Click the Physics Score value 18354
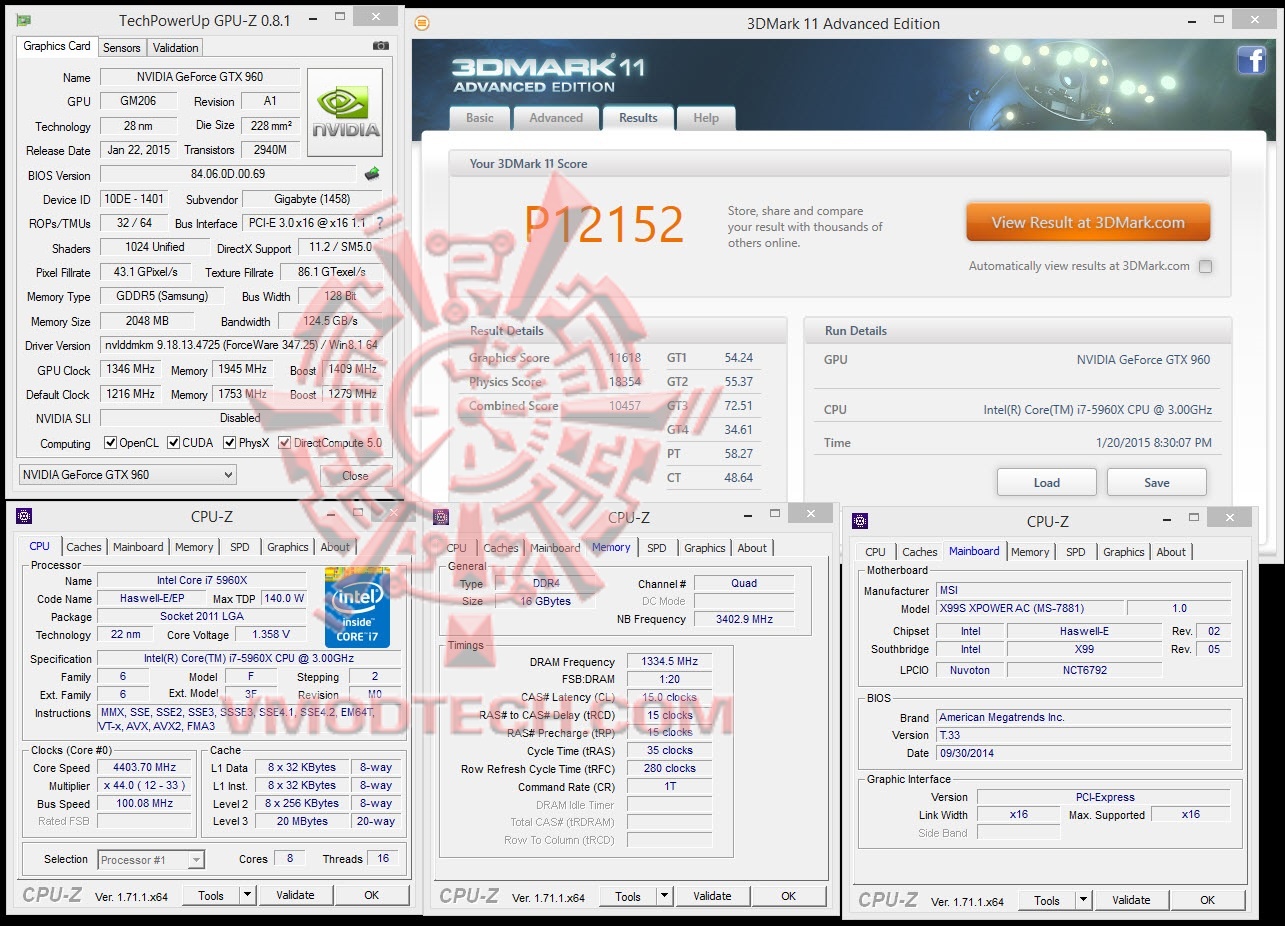The height and width of the screenshot is (926, 1285). pos(625,382)
